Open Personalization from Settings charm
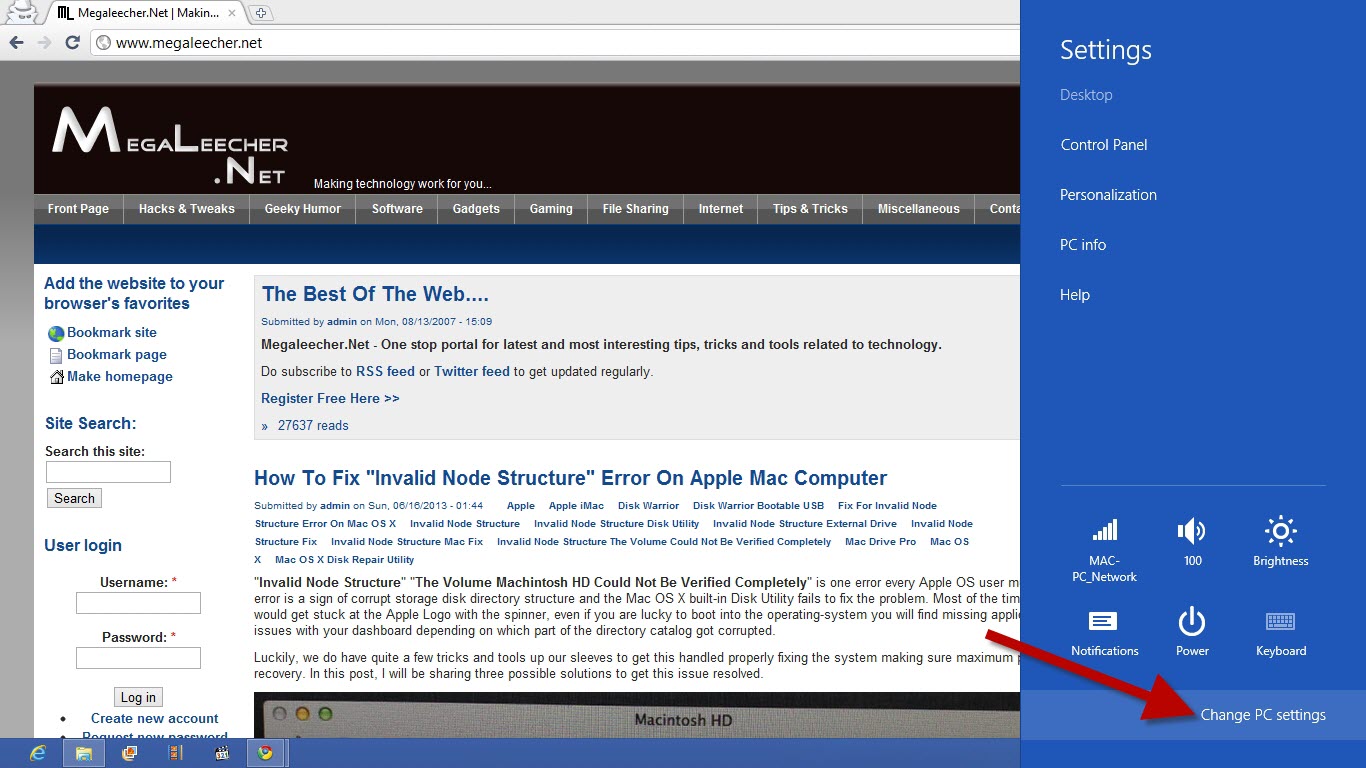1366x768 pixels. pos(1108,195)
